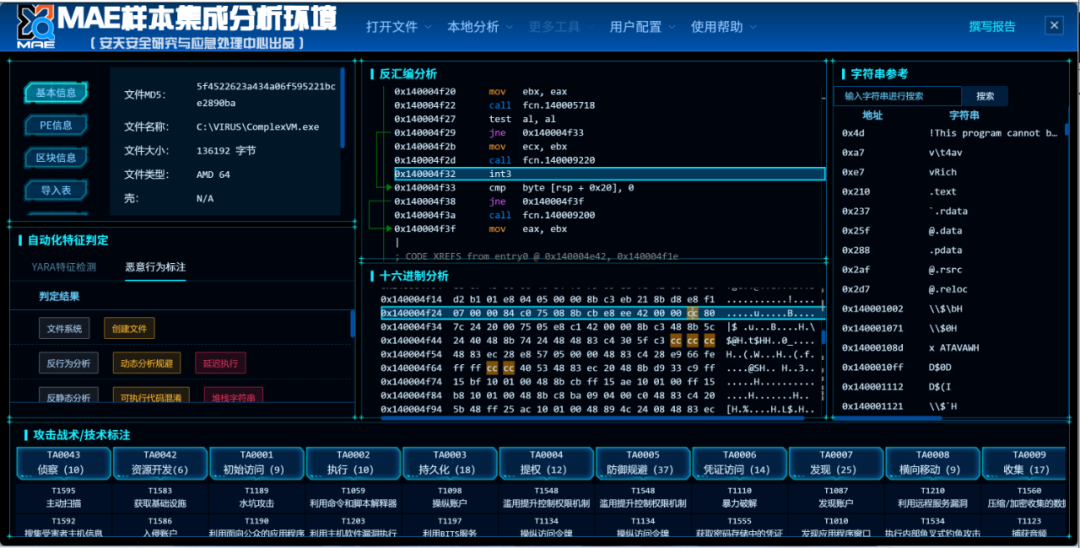Open the 使用帮助 menu
Viewport: 1080px width, 548px height.
pyautogui.click(x=724, y=27)
